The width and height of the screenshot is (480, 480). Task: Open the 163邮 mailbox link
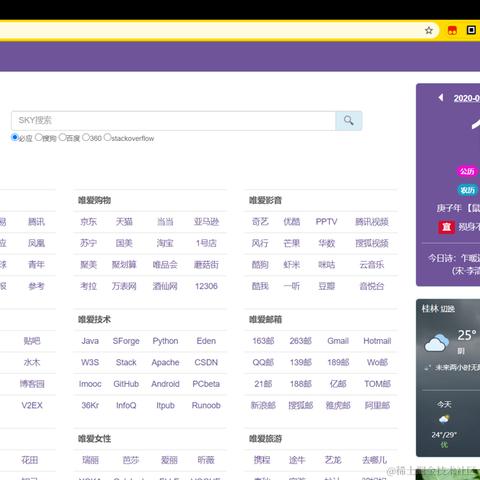click(x=263, y=341)
